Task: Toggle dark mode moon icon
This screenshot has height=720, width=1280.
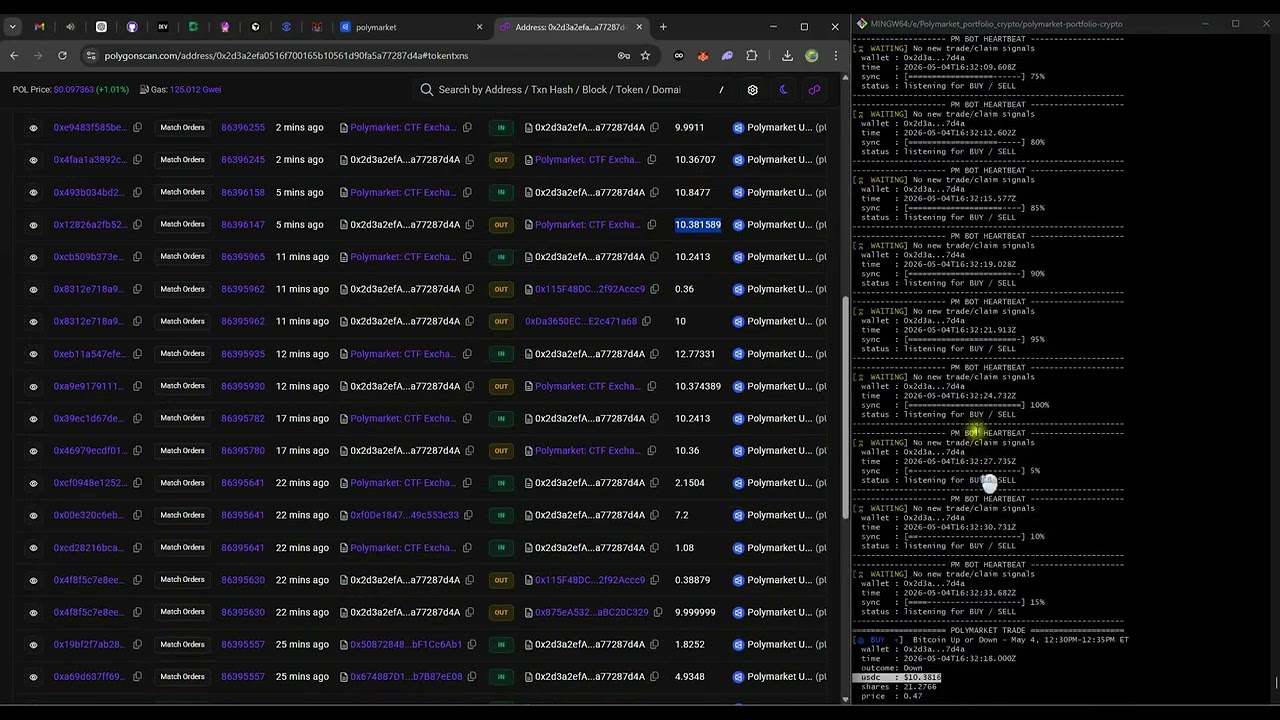Action: click(x=783, y=90)
